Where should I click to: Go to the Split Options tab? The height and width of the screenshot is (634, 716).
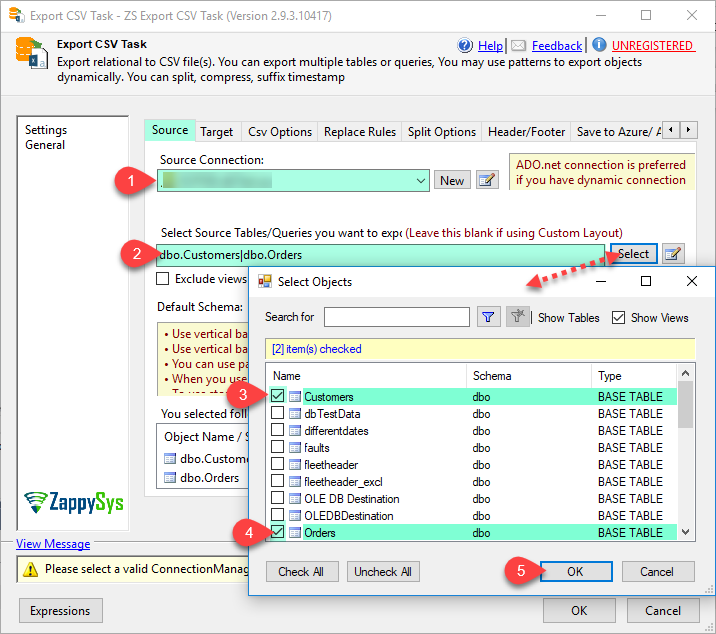point(442,132)
